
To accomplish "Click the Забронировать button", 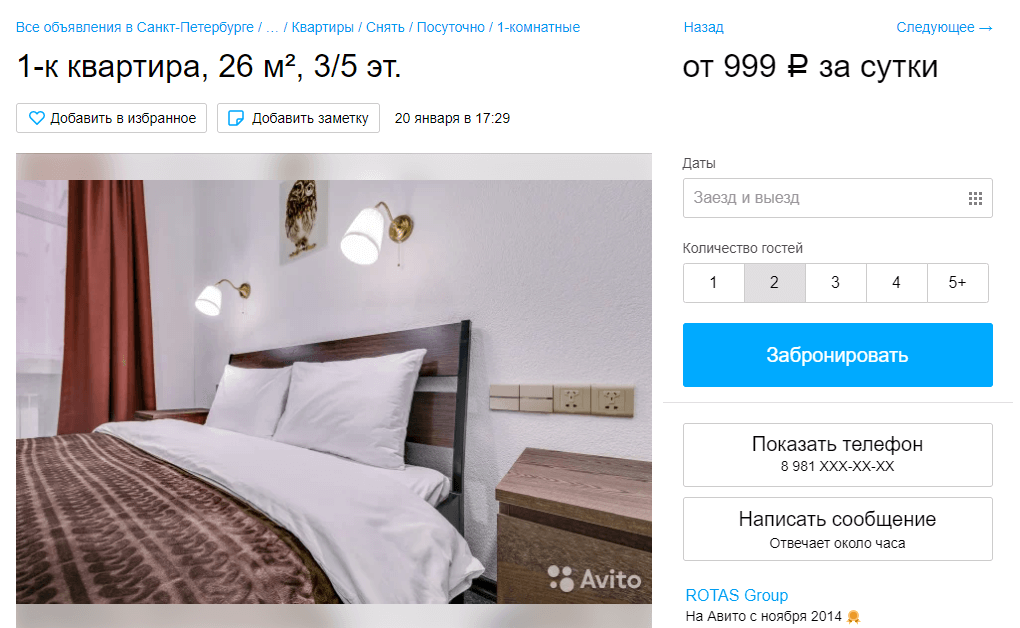I will (837, 355).
